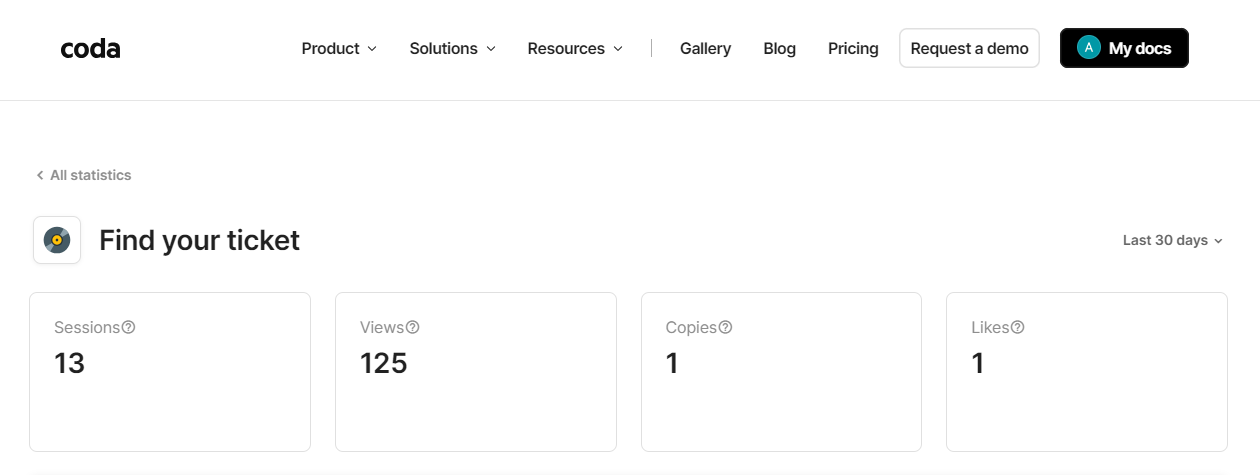The width and height of the screenshot is (1260, 475).
Task: Open My docs
Action: (x=1139, y=48)
